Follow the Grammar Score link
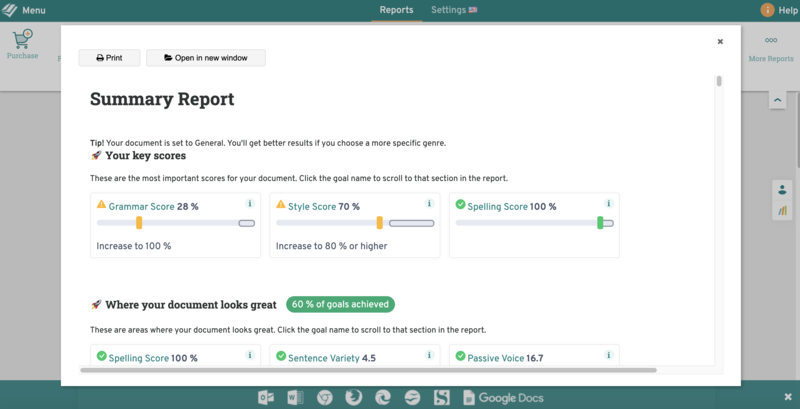800x409 pixels. [141, 207]
